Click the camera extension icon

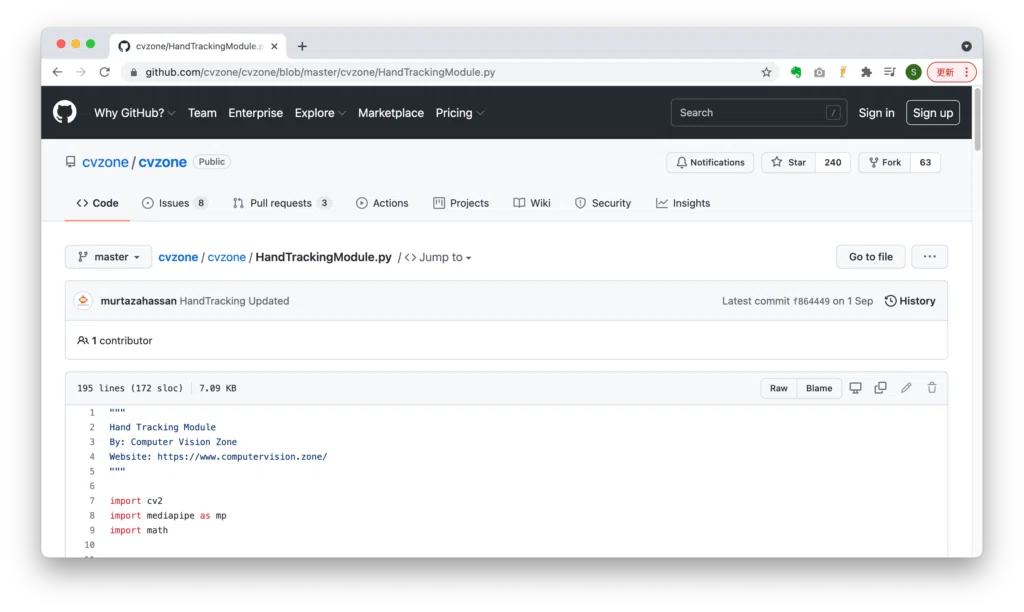819,72
